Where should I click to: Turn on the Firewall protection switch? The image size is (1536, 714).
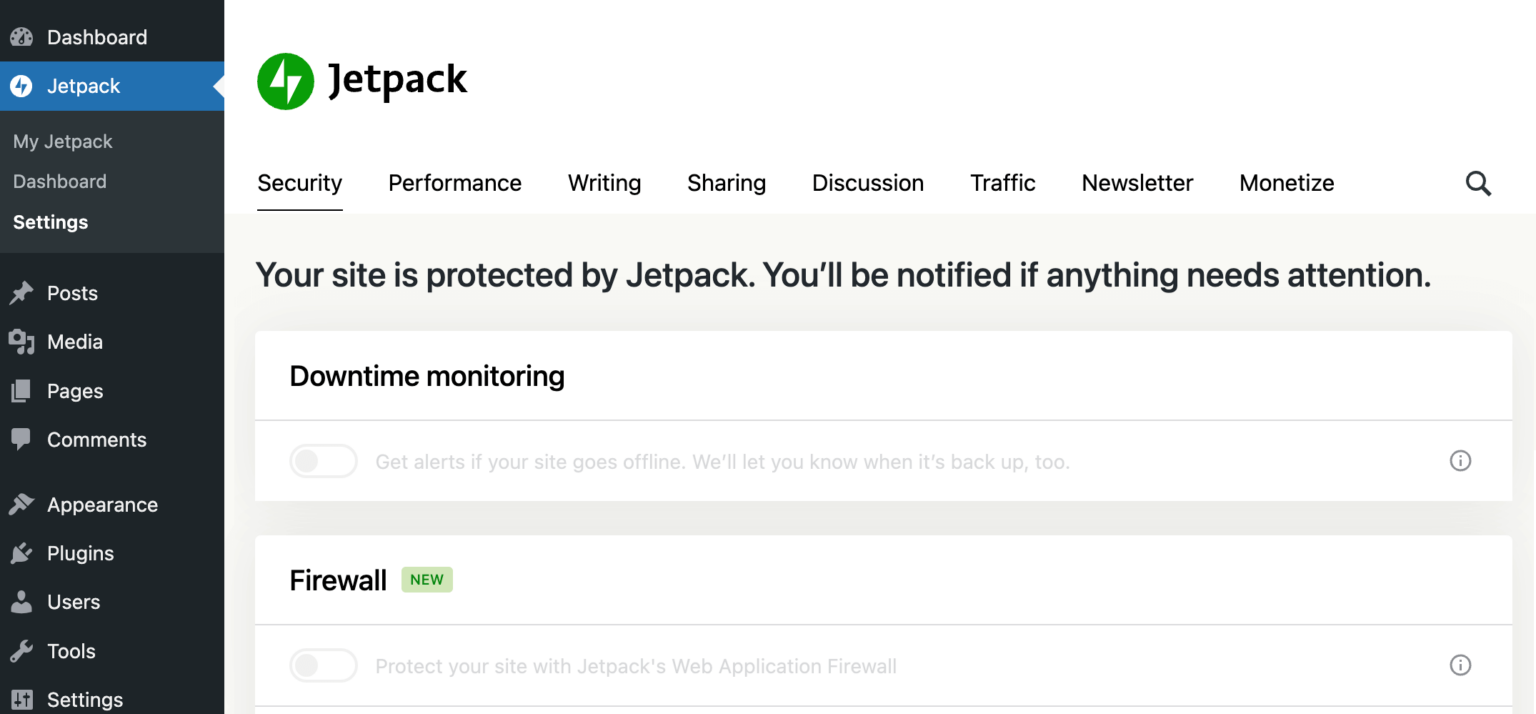(x=323, y=665)
